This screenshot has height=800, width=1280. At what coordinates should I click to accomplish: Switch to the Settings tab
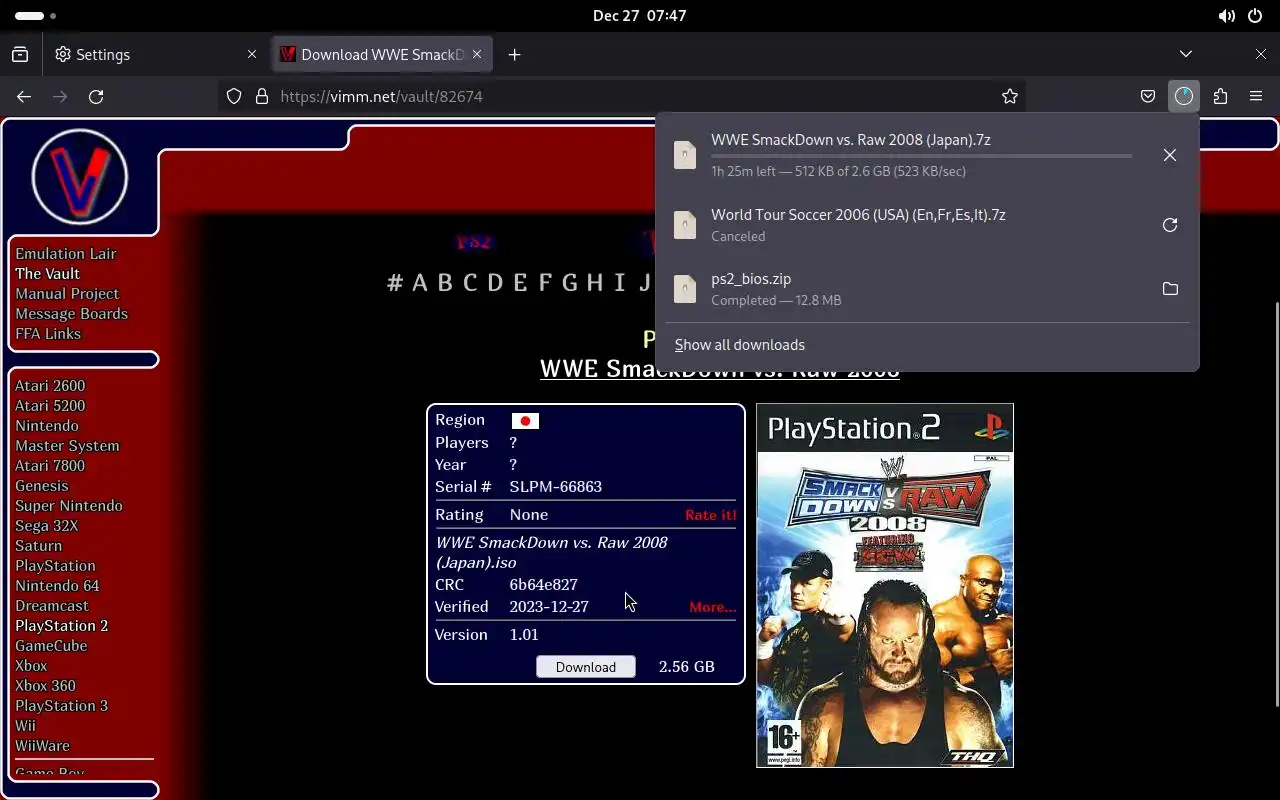click(158, 54)
